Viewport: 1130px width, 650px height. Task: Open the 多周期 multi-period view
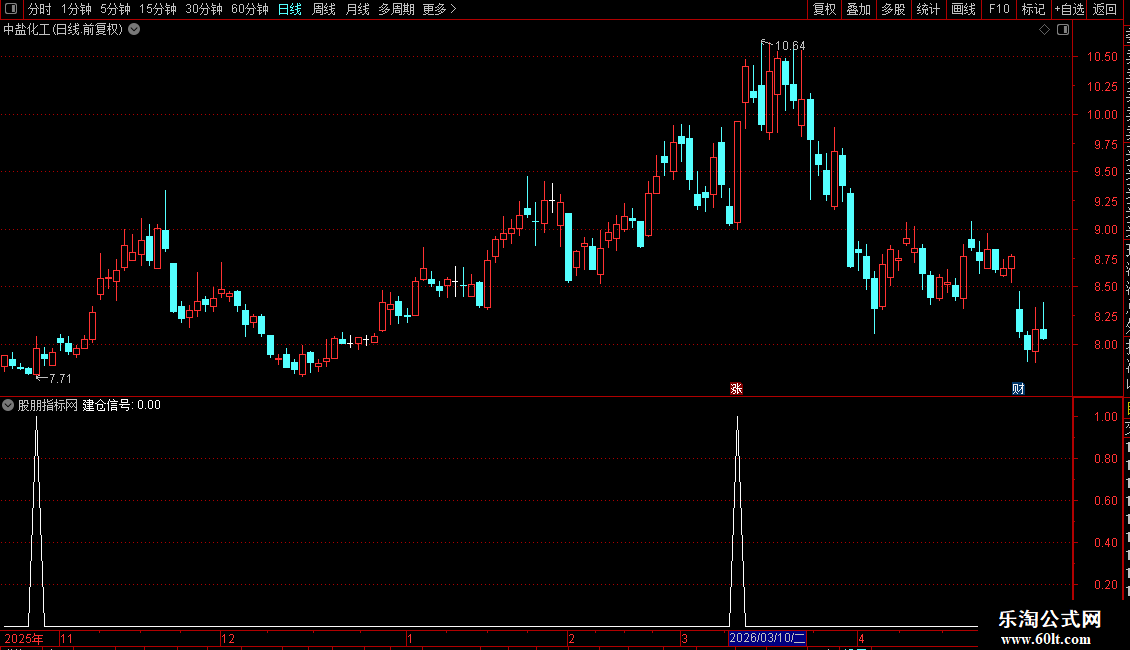(396, 9)
